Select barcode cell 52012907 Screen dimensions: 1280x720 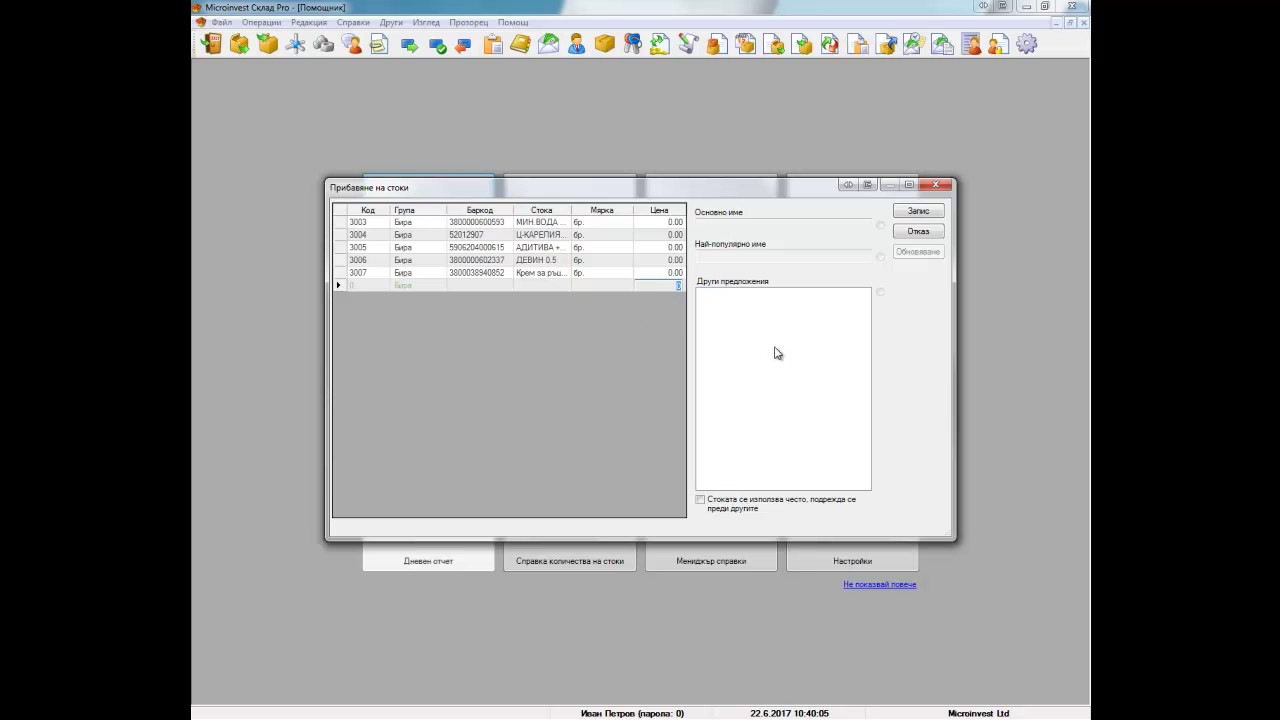coord(480,235)
